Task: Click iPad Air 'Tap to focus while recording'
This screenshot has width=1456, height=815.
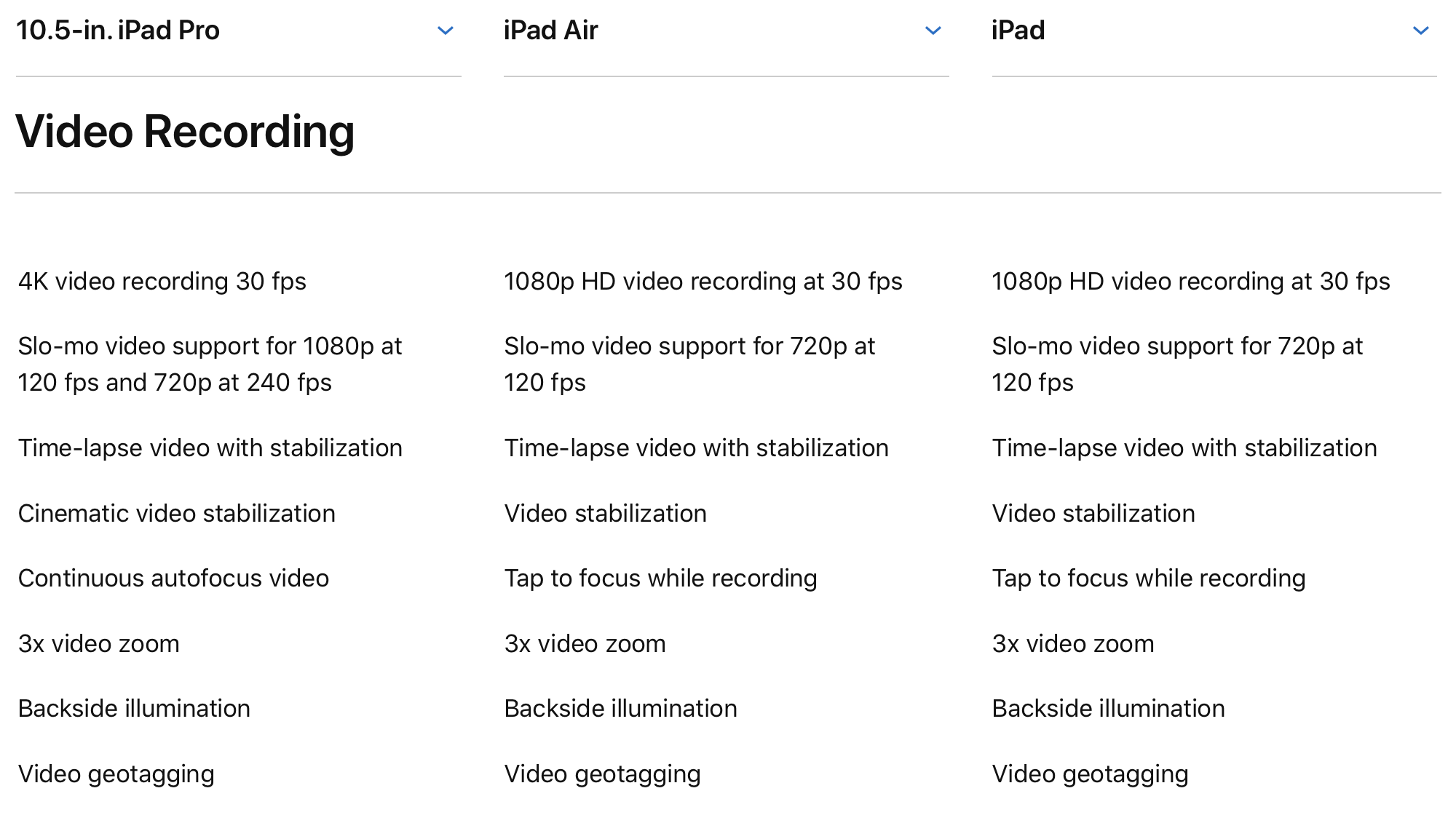Action: point(661,579)
